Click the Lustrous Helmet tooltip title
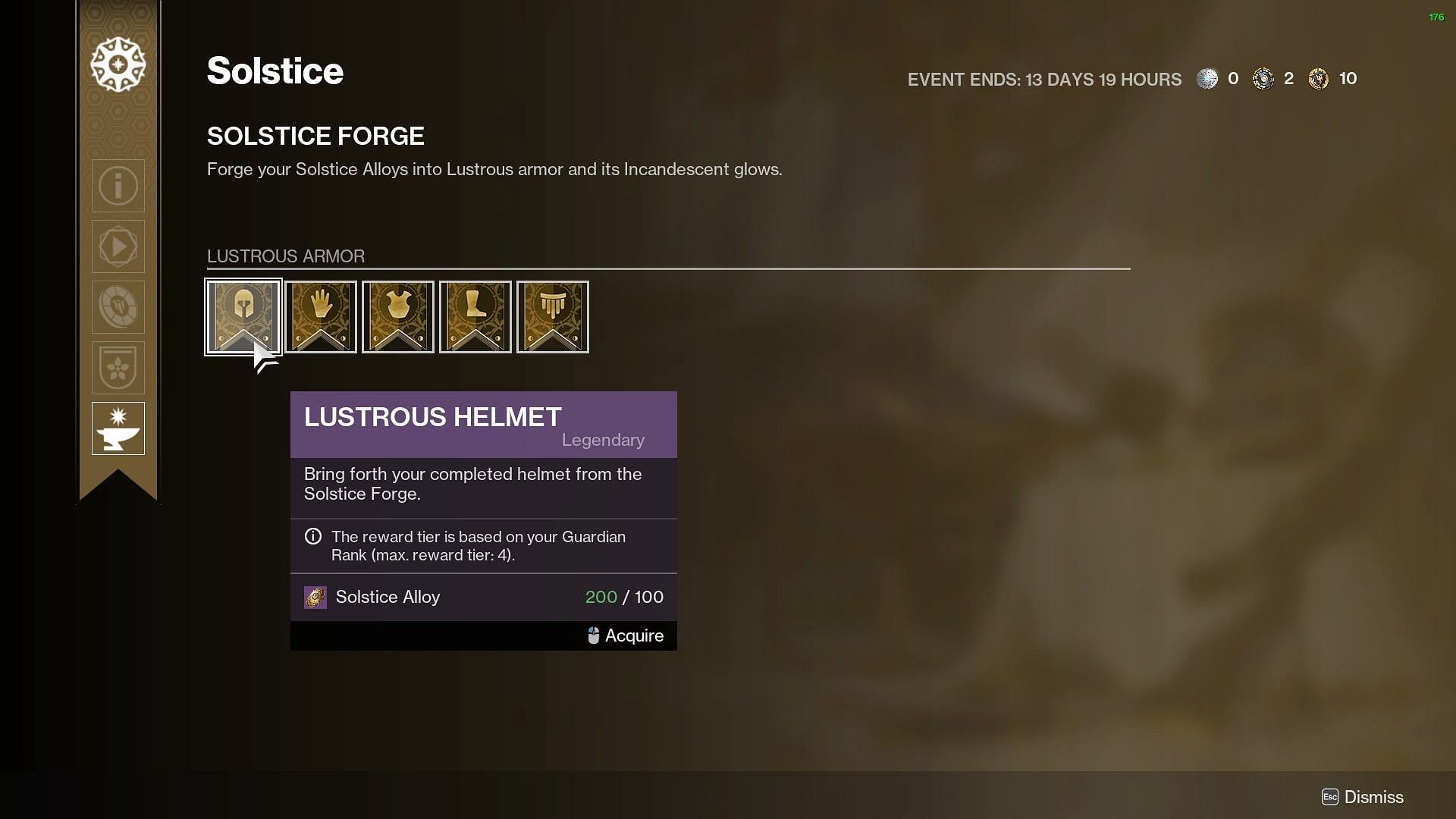The image size is (1456, 819). coord(433,417)
